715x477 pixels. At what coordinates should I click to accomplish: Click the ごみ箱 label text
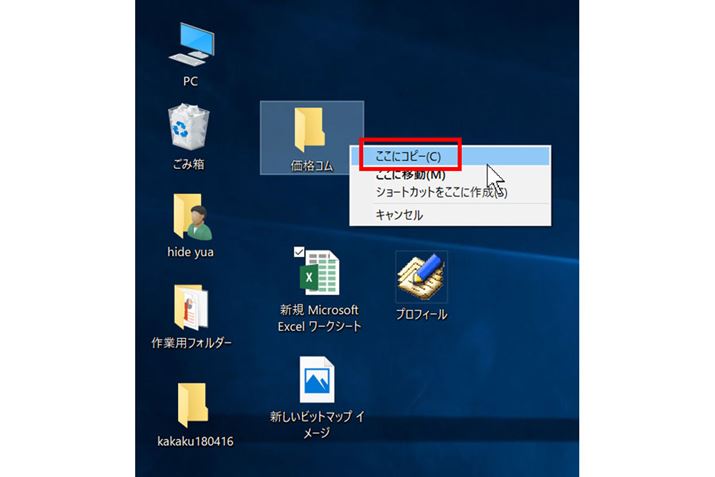coord(188,164)
